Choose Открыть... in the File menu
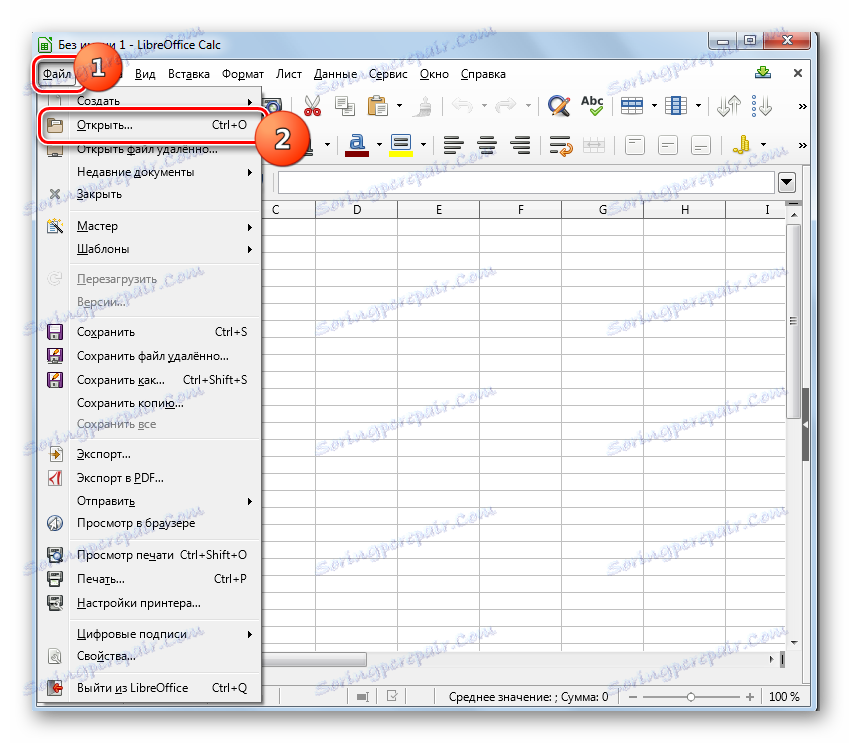The height and width of the screenshot is (743, 852). click(x=148, y=125)
